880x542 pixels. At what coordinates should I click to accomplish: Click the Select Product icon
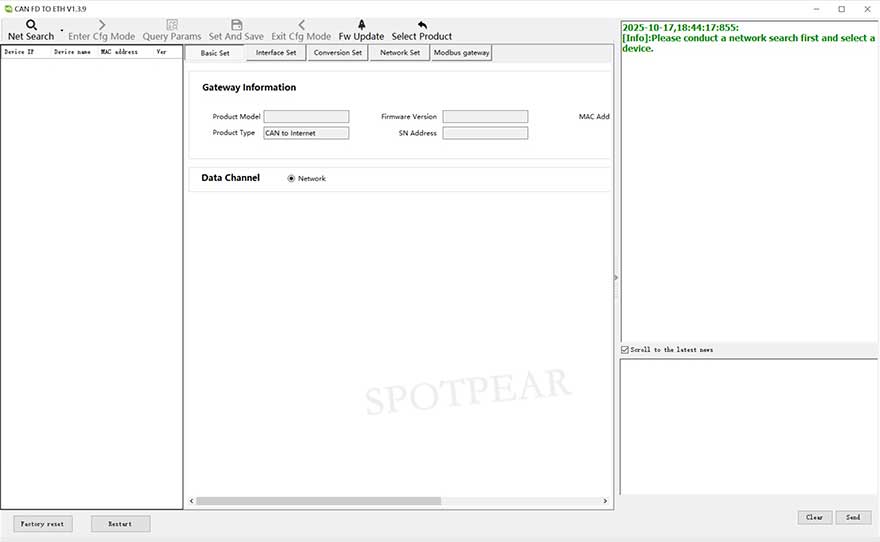(x=422, y=24)
